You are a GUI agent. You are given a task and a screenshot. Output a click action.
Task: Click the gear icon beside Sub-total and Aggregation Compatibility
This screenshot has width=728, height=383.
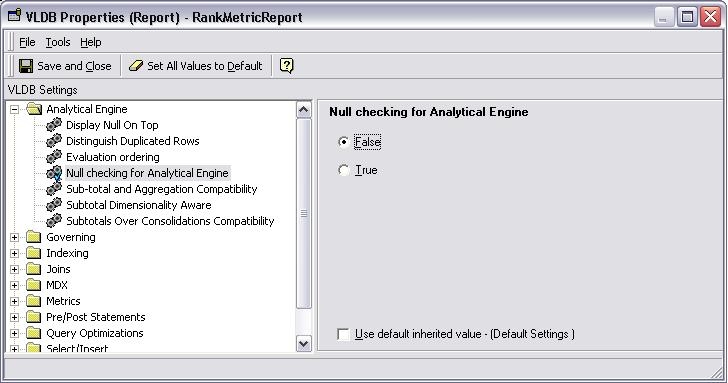54,189
